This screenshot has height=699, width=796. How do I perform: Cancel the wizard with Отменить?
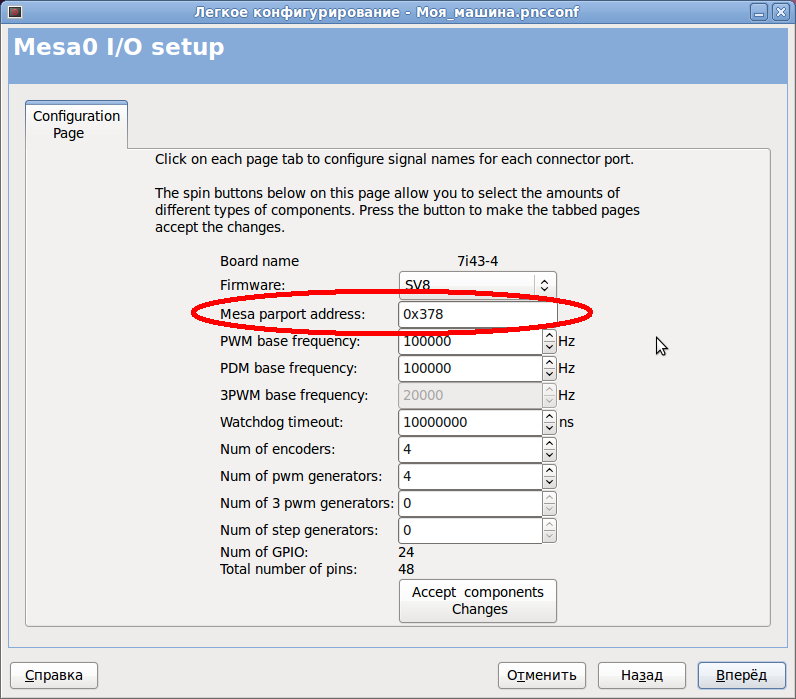point(542,675)
